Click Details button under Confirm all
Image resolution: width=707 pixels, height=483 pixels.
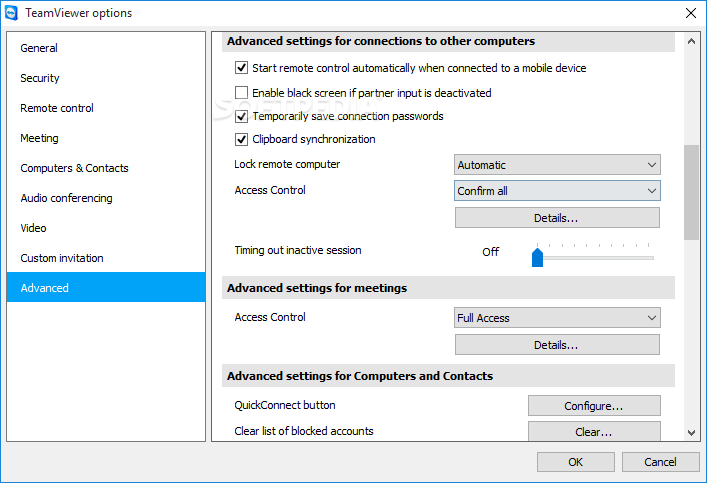pyautogui.click(x=557, y=218)
